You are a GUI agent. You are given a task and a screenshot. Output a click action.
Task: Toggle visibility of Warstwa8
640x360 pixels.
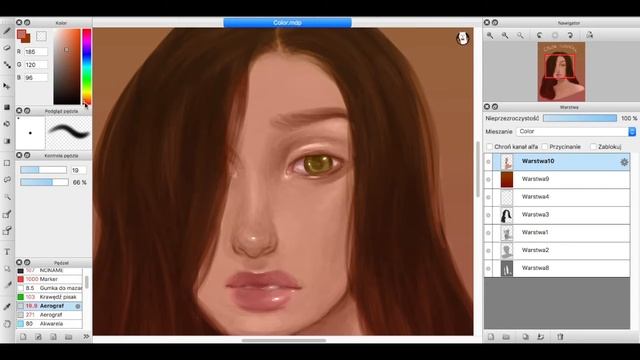(x=488, y=269)
